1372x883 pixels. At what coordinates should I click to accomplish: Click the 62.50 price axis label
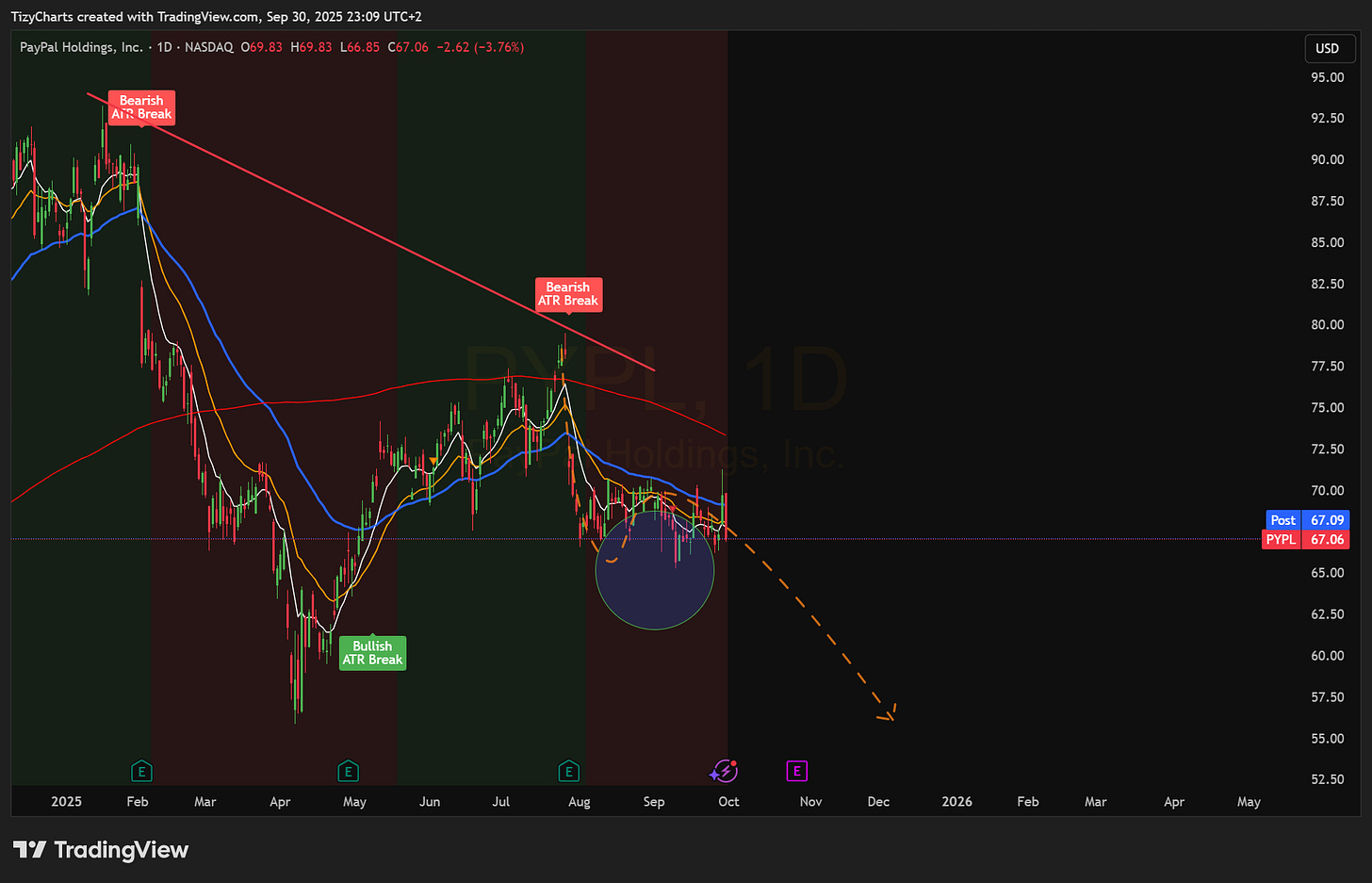click(x=1327, y=614)
